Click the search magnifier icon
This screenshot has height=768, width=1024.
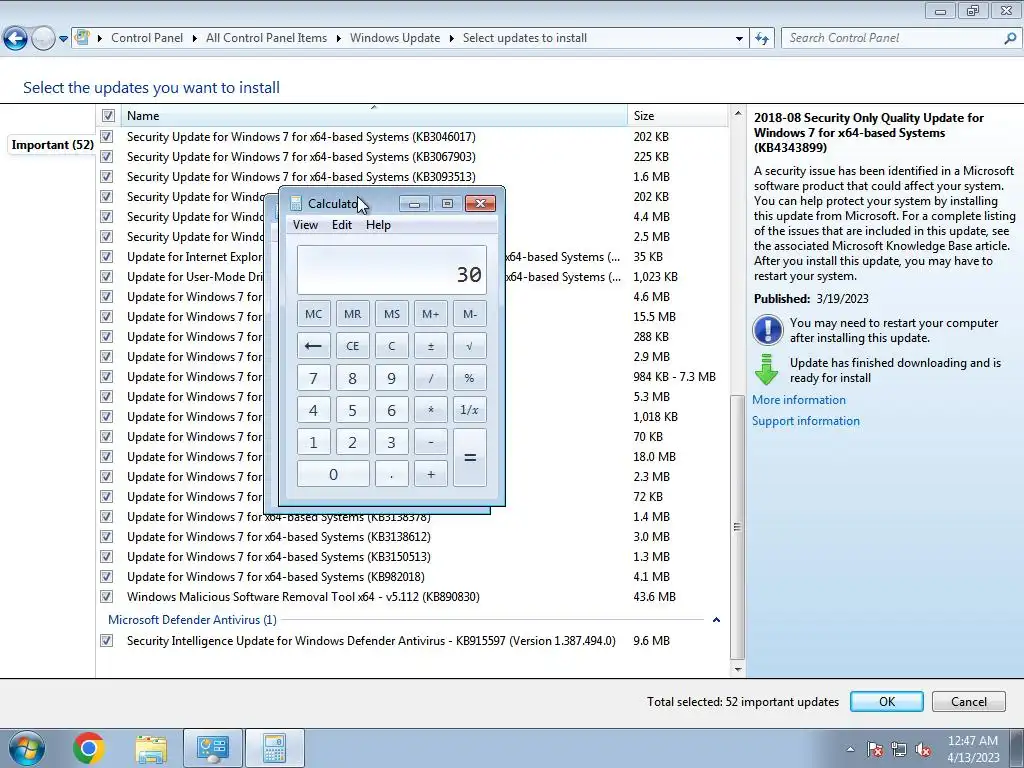pyautogui.click(x=1010, y=38)
